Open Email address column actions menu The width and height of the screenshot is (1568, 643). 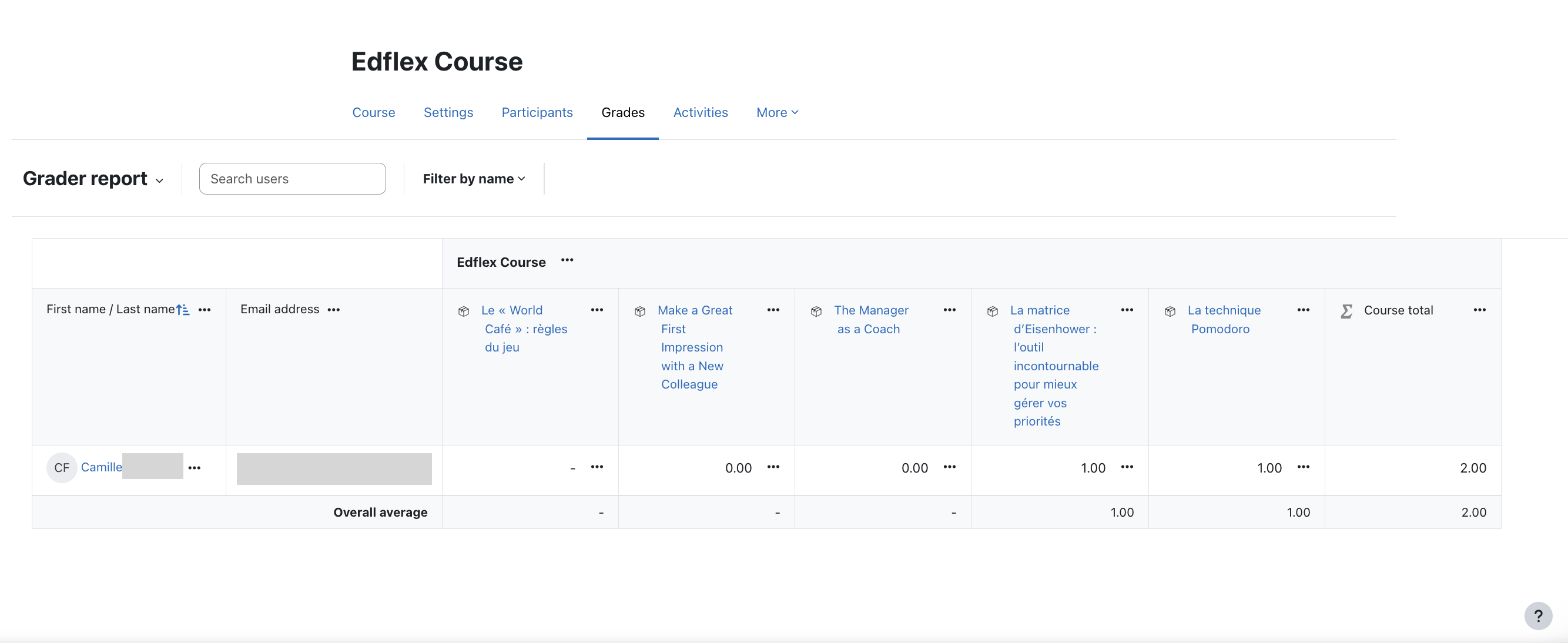pos(334,310)
